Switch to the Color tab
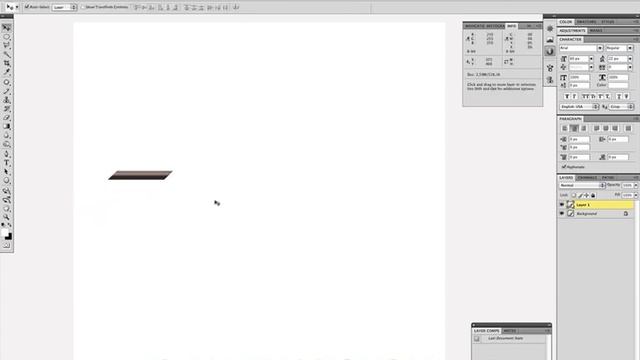The image size is (640, 360). pyautogui.click(x=565, y=22)
